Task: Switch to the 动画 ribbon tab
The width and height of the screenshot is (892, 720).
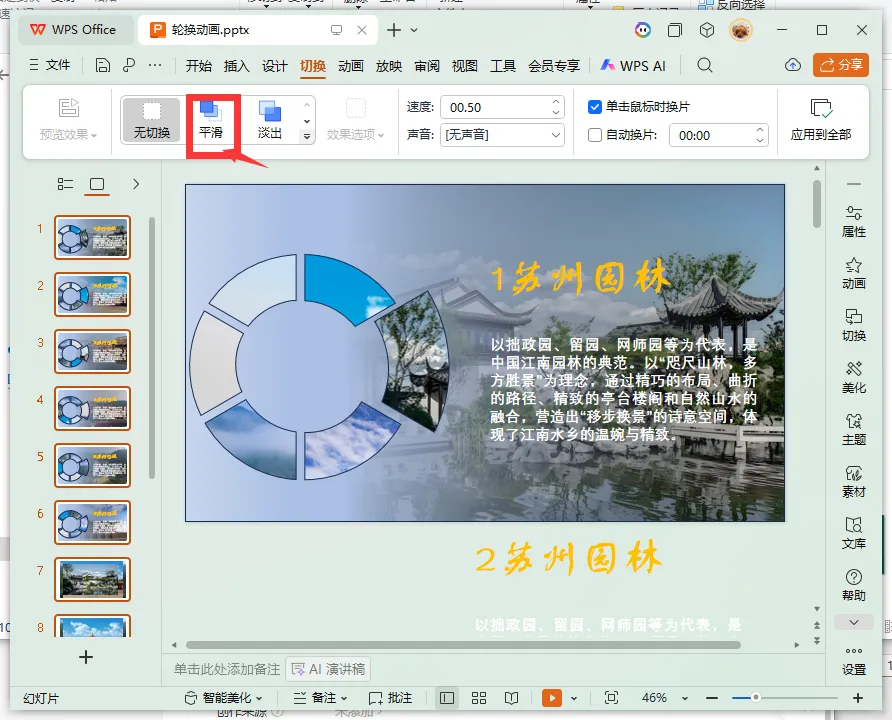Action: coord(350,66)
